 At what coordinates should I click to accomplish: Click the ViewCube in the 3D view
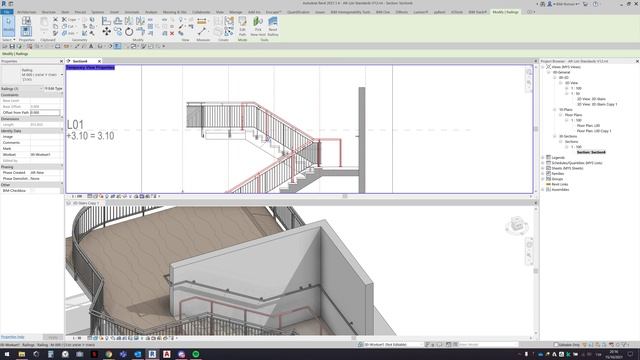tap(517, 225)
